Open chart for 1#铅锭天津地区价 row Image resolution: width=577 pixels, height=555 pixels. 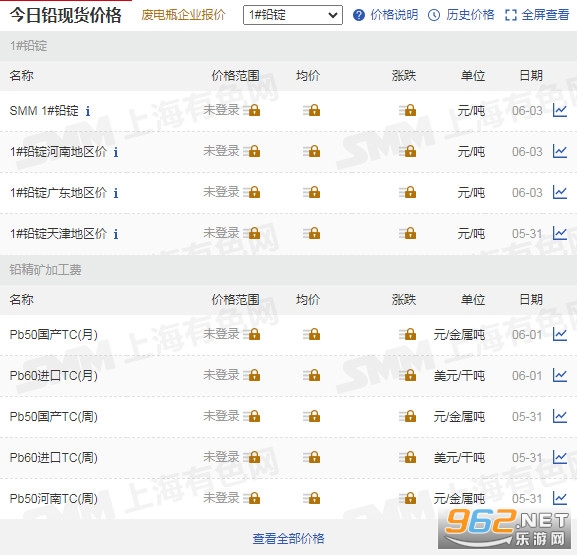click(560, 233)
